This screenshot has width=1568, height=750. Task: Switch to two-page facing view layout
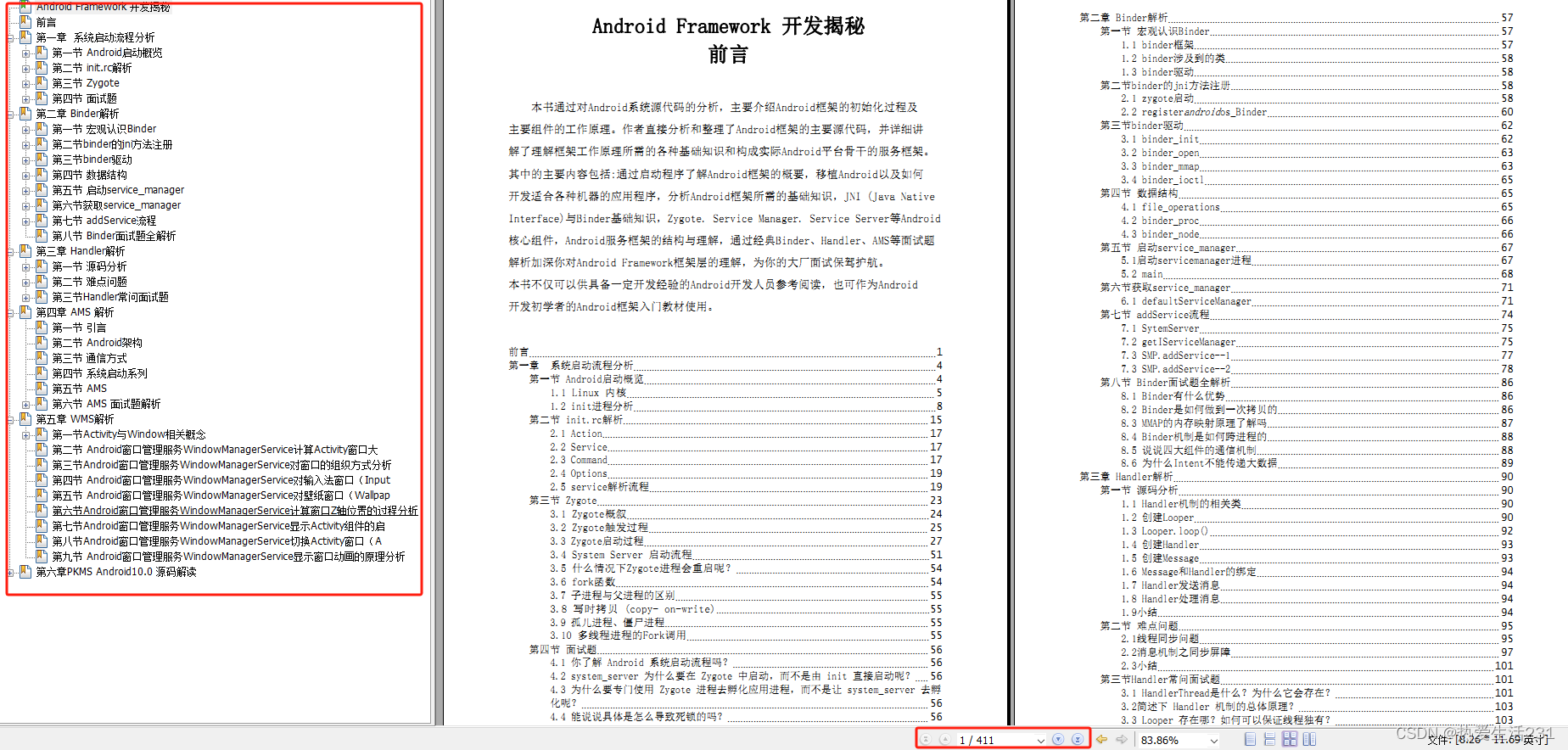pos(1310,740)
